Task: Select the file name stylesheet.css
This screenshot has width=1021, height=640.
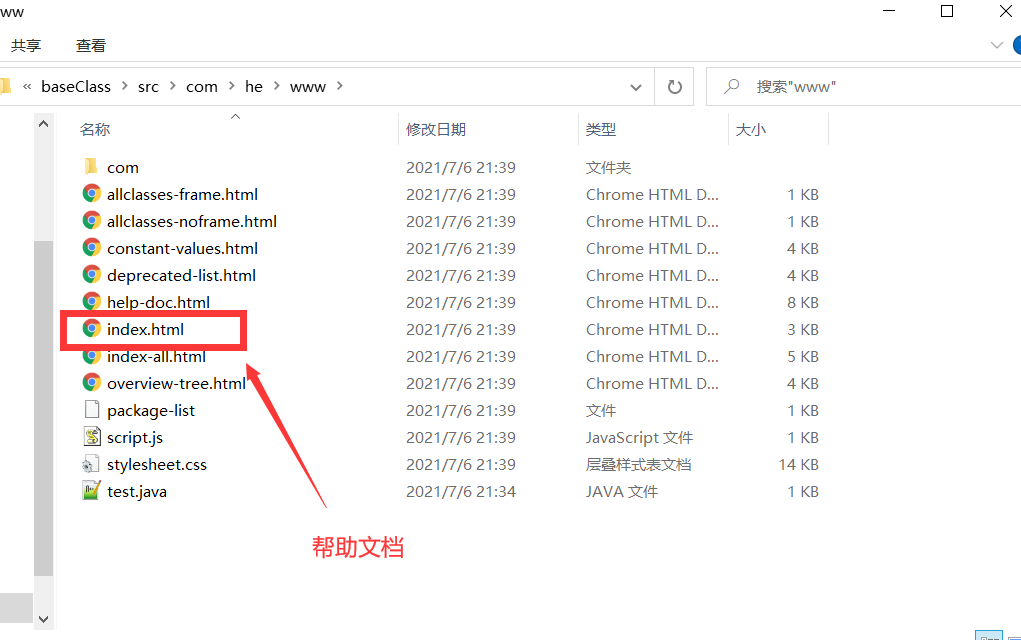Action: click(157, 464)
